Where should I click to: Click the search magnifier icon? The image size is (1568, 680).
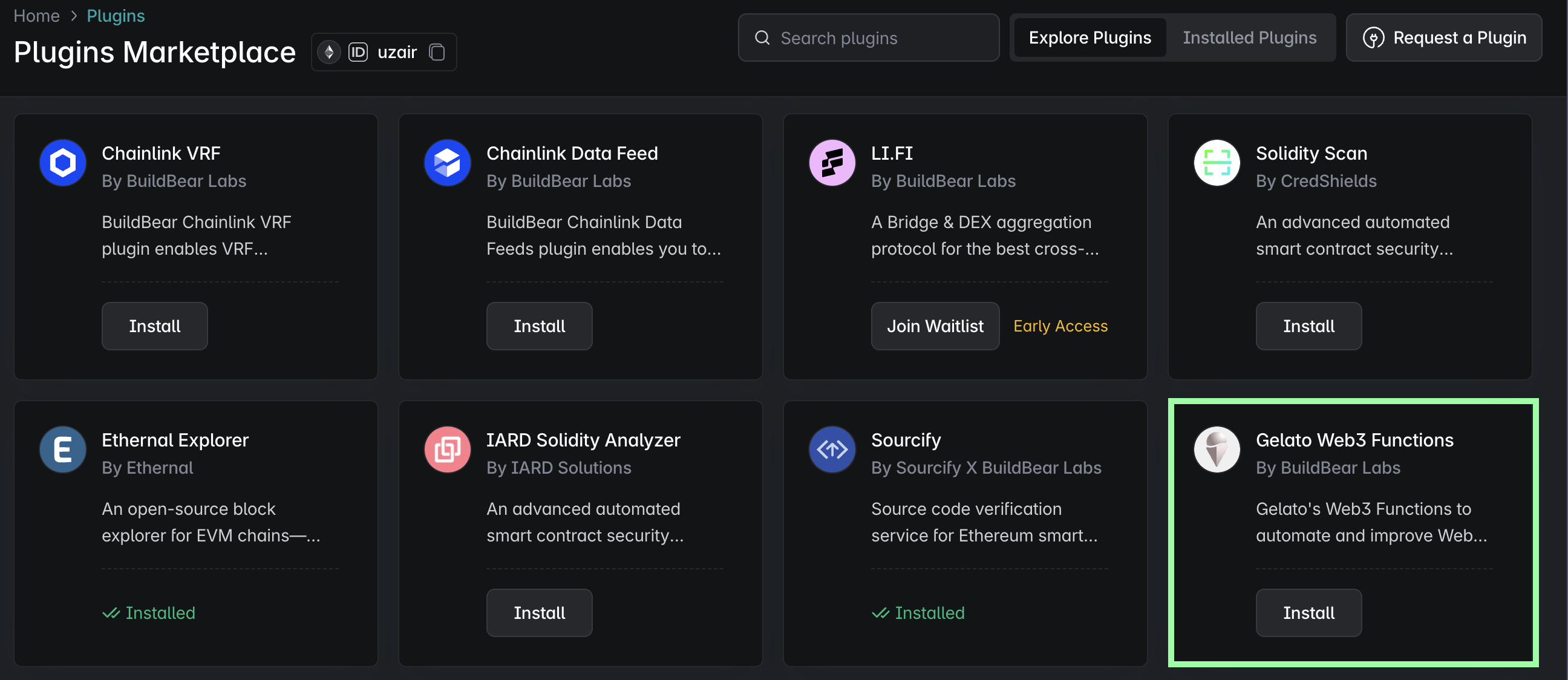(x=762, y=38)
